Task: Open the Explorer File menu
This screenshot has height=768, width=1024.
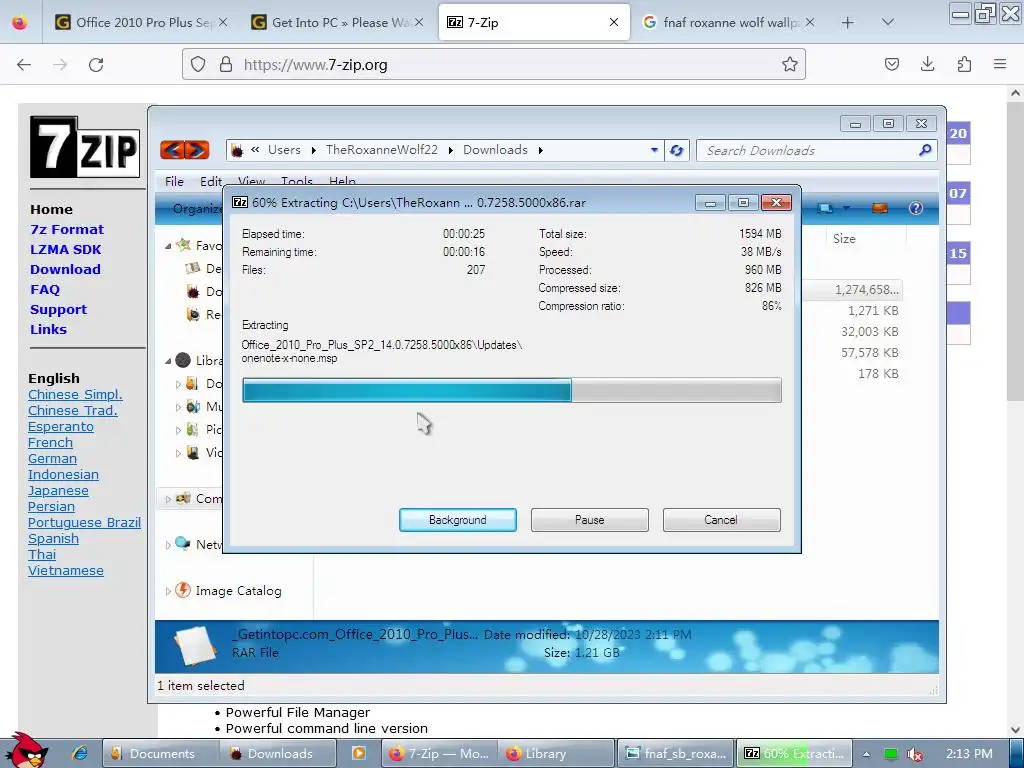Action: 174,182
